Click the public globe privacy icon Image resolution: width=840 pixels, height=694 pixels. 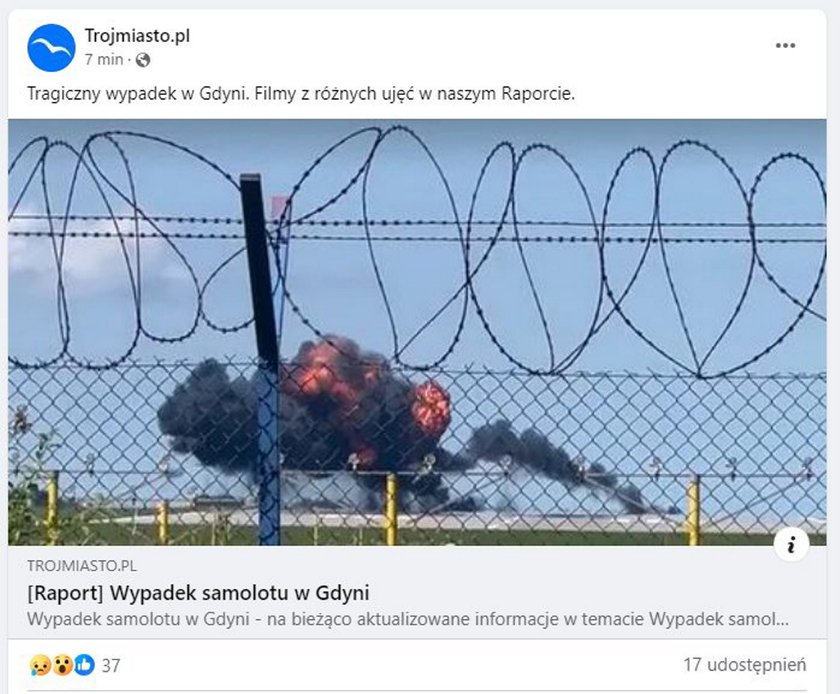pos(142,59)
